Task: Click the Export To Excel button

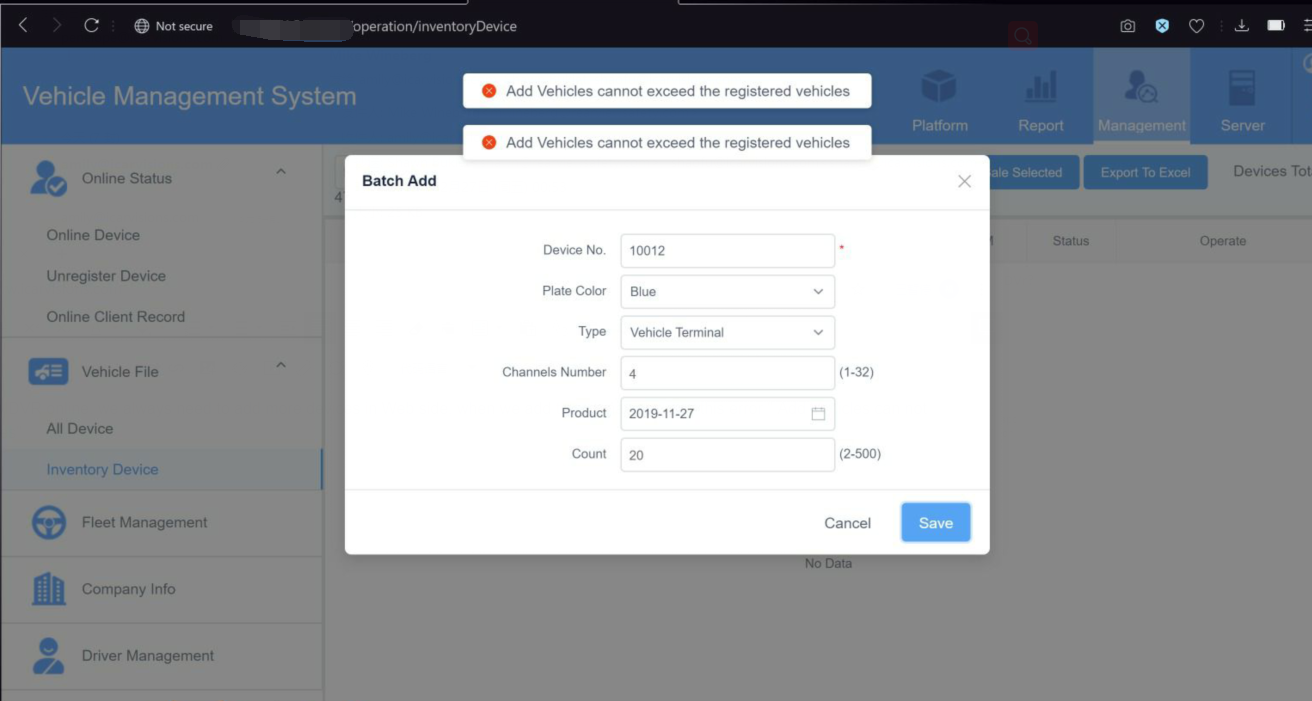Action: (1145, 172)
